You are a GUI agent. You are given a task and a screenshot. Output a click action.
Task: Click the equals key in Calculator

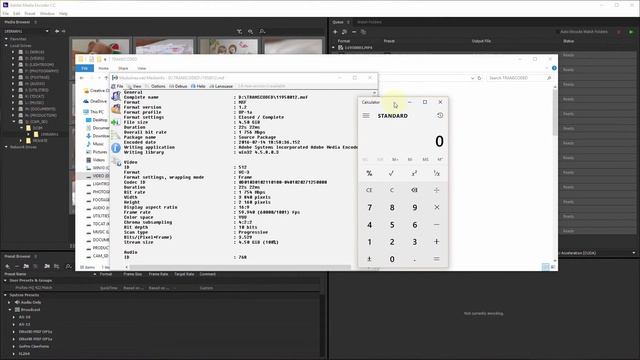(x=437, y=259)
